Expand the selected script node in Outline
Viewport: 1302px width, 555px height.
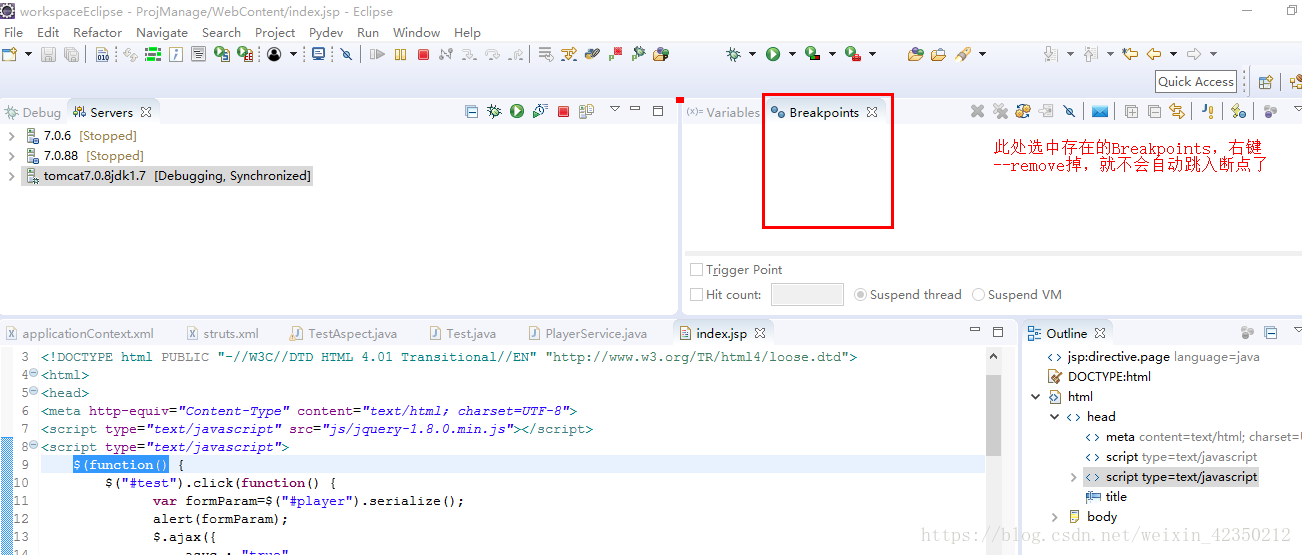coord(1074,477)
